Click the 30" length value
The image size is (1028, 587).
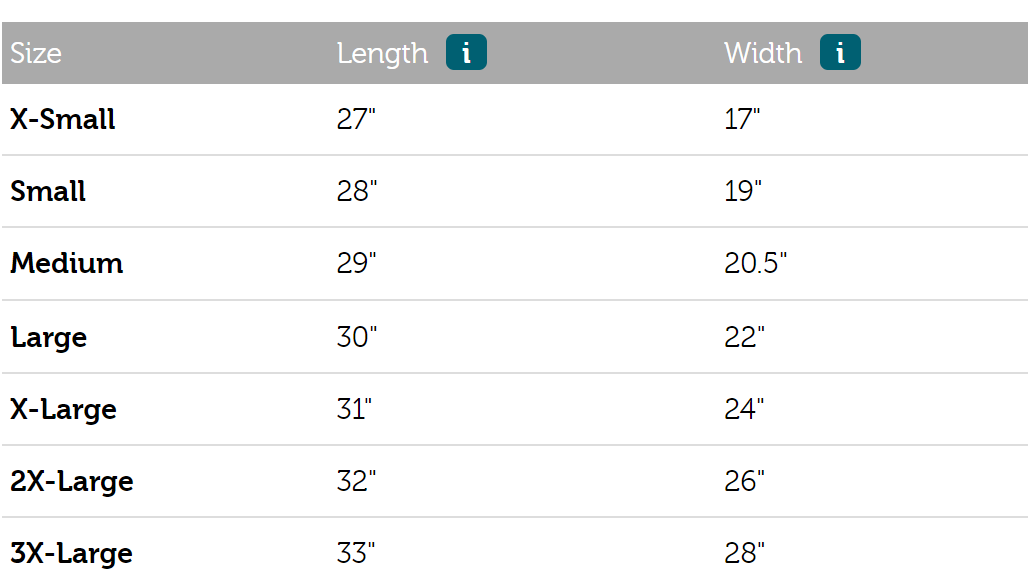[x=357, y=337]
